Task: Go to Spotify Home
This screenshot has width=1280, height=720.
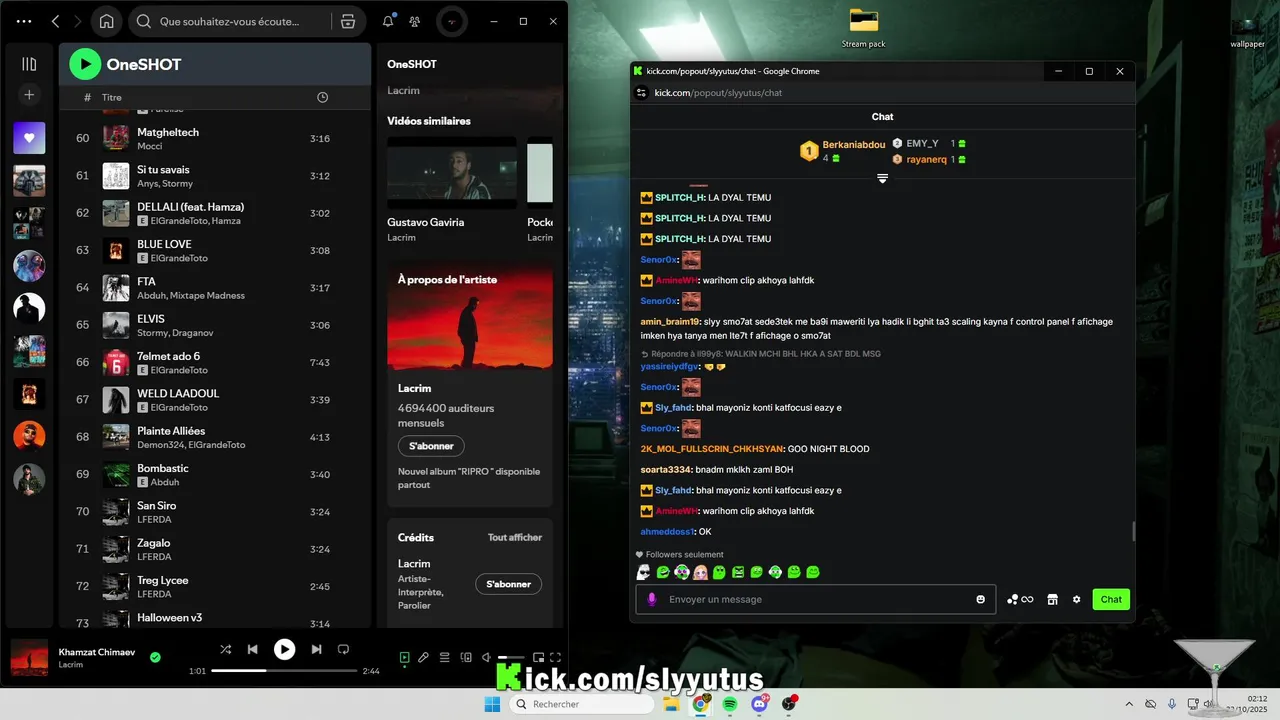Action: click(x=107, y=21)
